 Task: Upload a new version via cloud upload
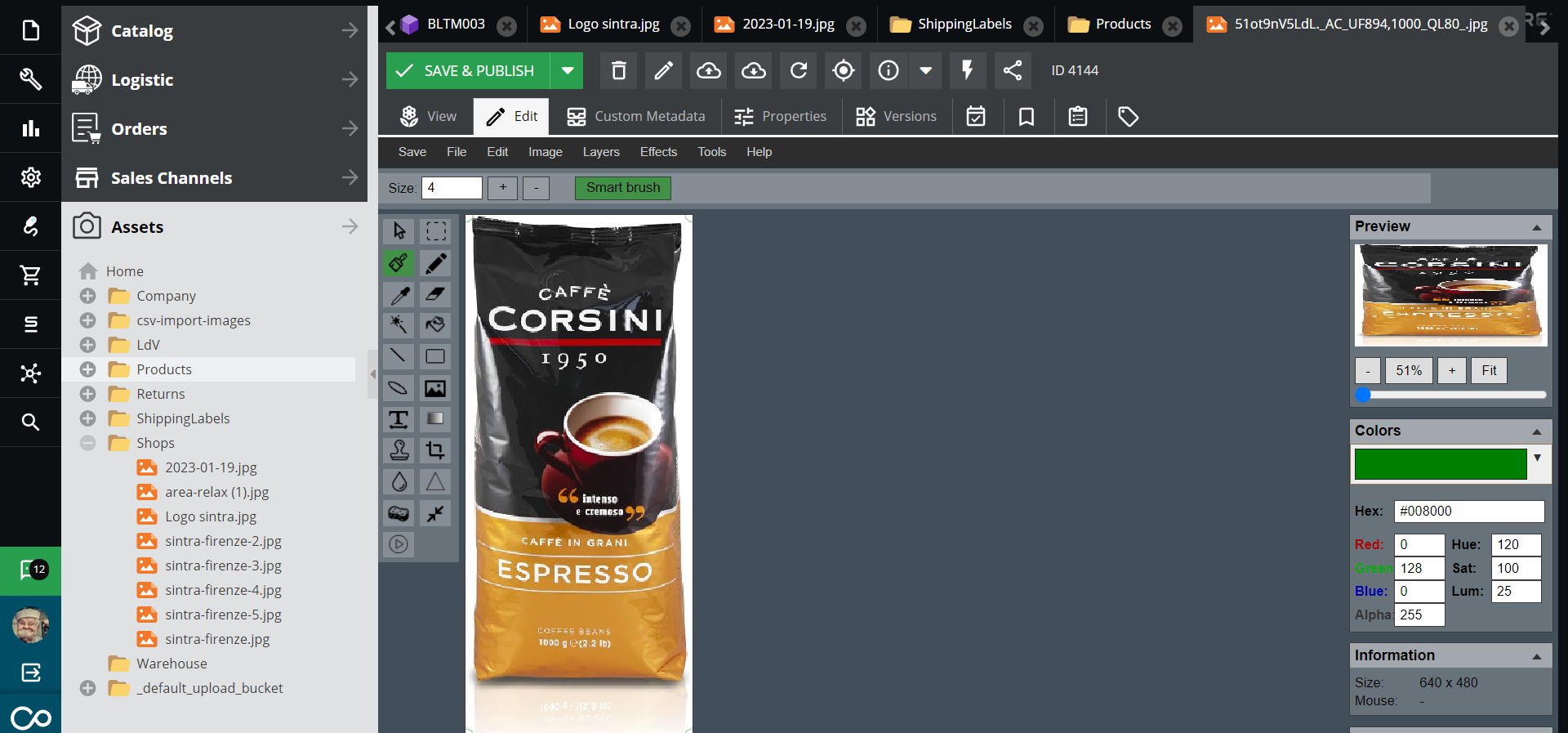pos(709,71)
